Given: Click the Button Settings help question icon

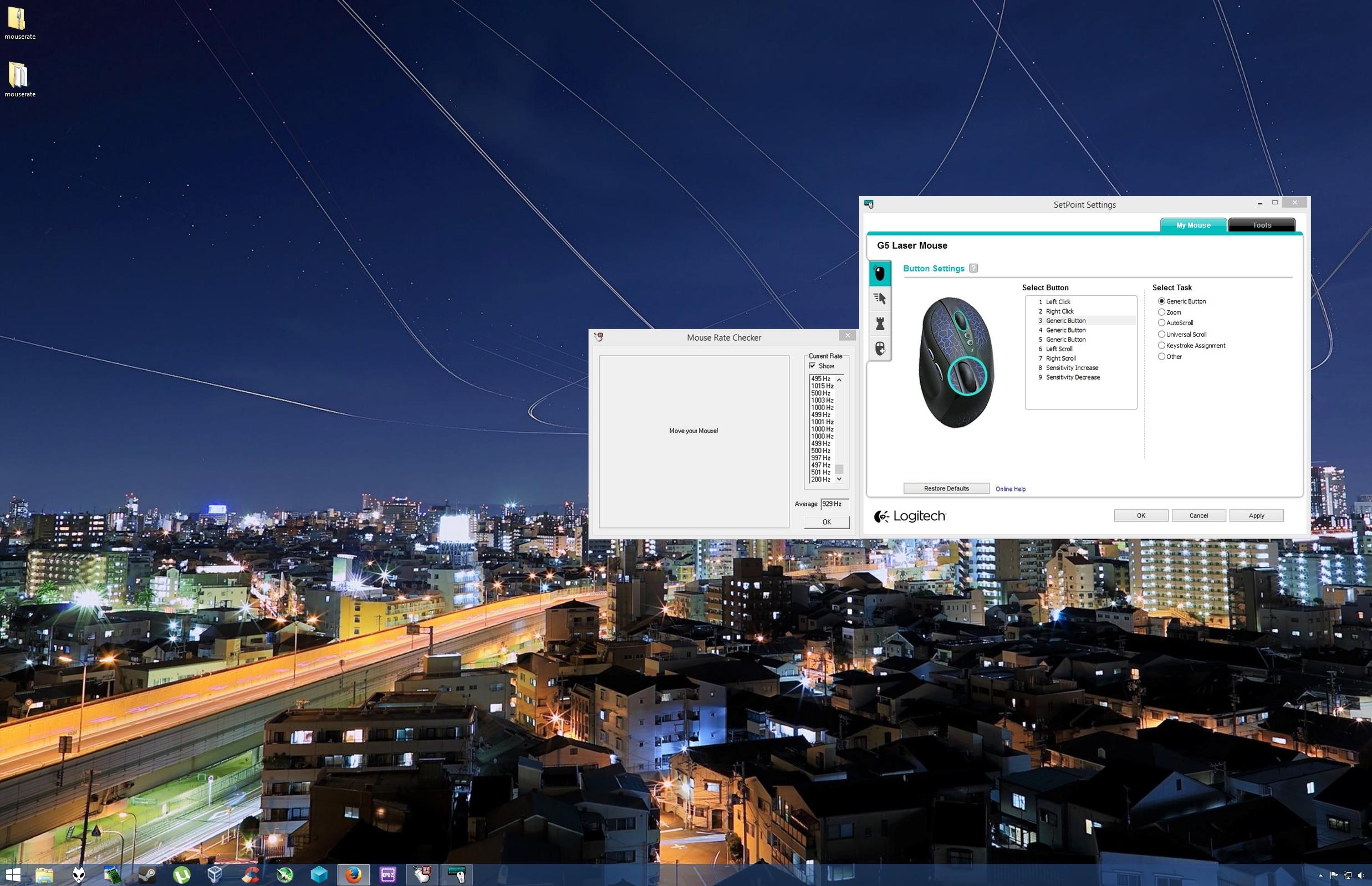Looking at the screenshot, I should (x=973, y=268).
